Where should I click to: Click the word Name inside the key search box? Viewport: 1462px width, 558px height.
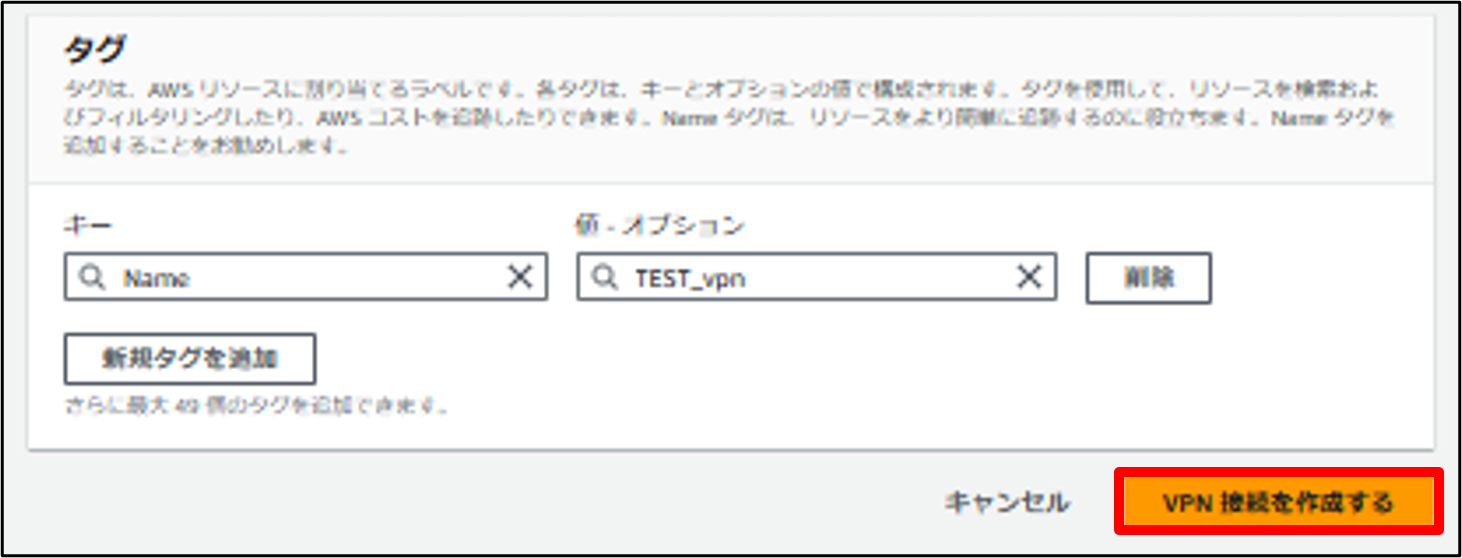click(x=157, y=279)
